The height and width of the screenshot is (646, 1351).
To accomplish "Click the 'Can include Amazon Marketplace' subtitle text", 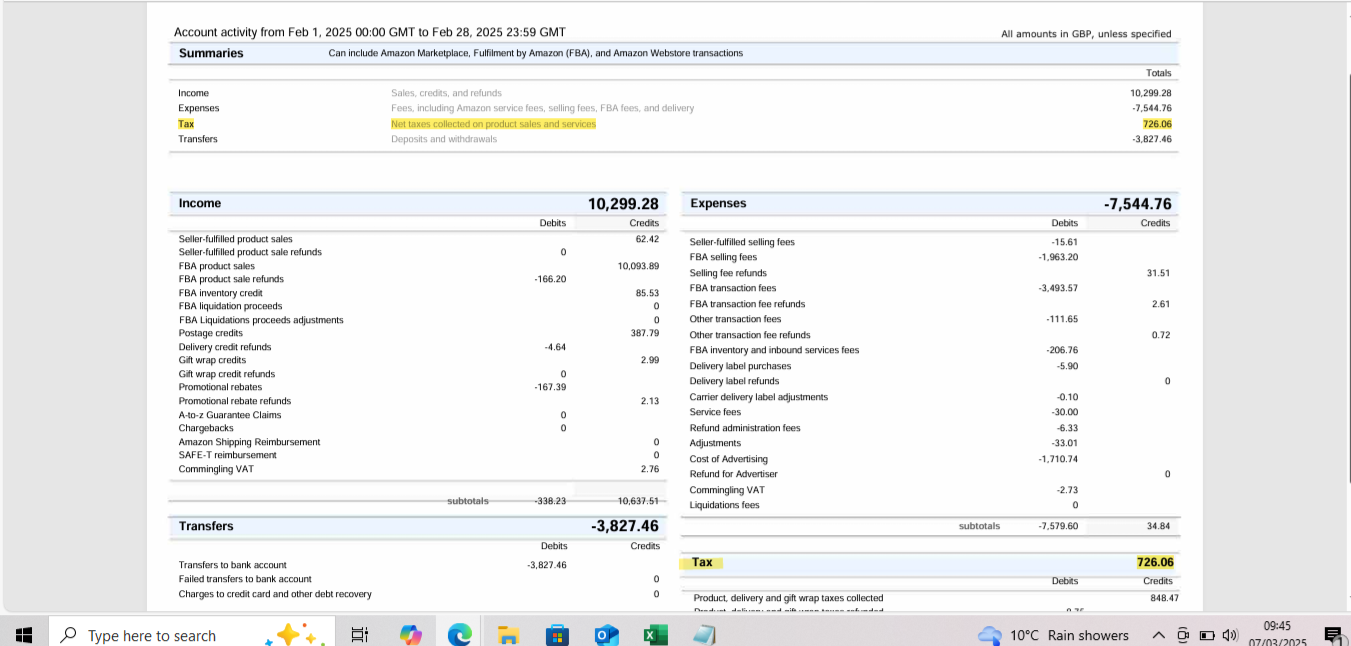I will point(536,53).
